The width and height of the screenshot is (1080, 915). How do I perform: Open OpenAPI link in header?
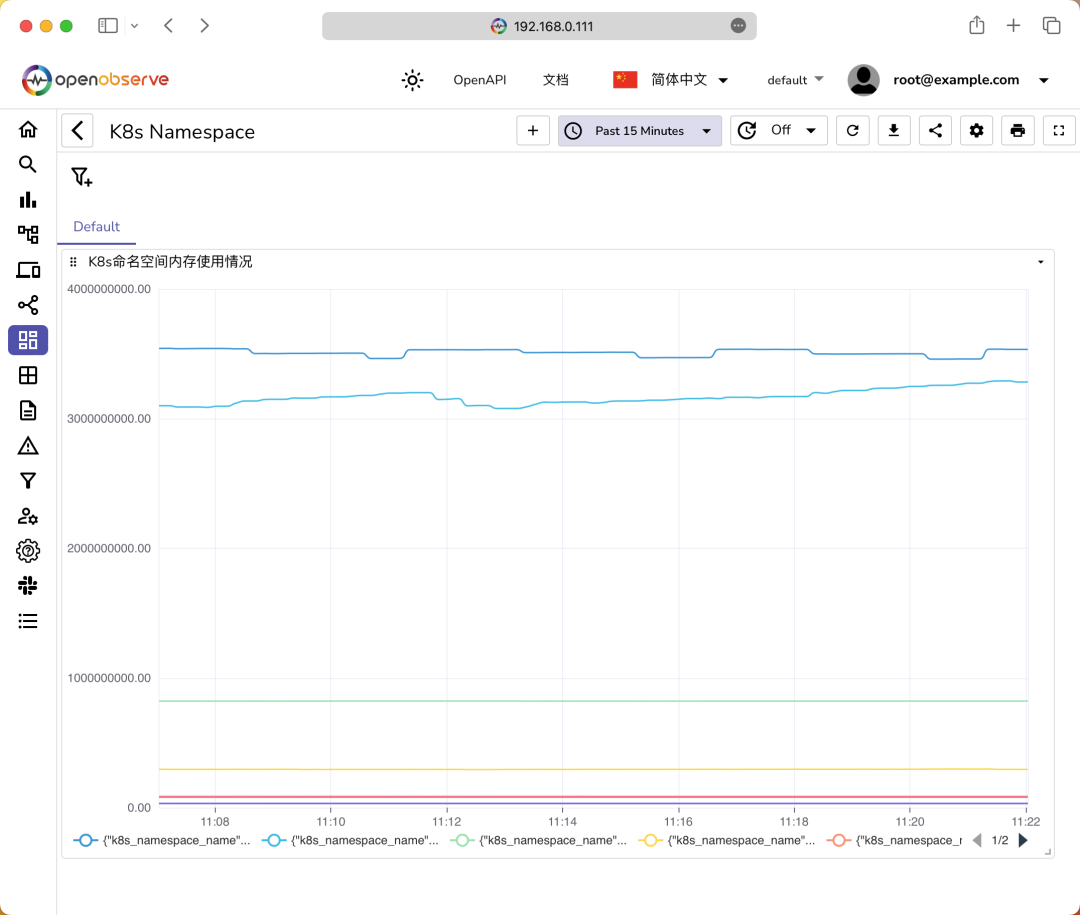click(479, 80)
